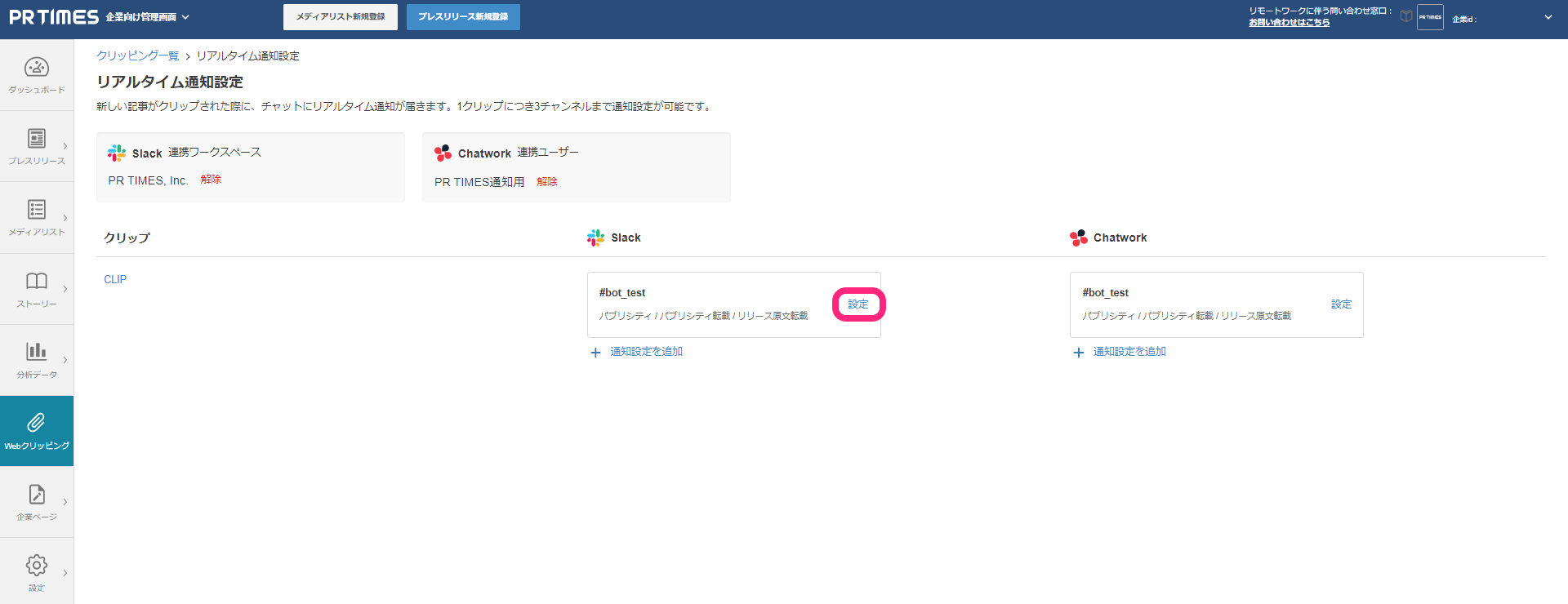Click 通知設定を追加 under Slack
Image resolution: width=1568 pixels, height=604 pixels.
click(x=646, y=352)
